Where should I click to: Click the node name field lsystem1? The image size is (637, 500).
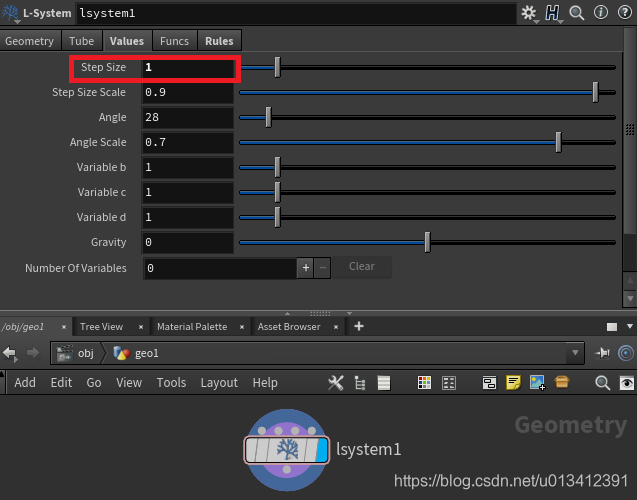point(296,13)
